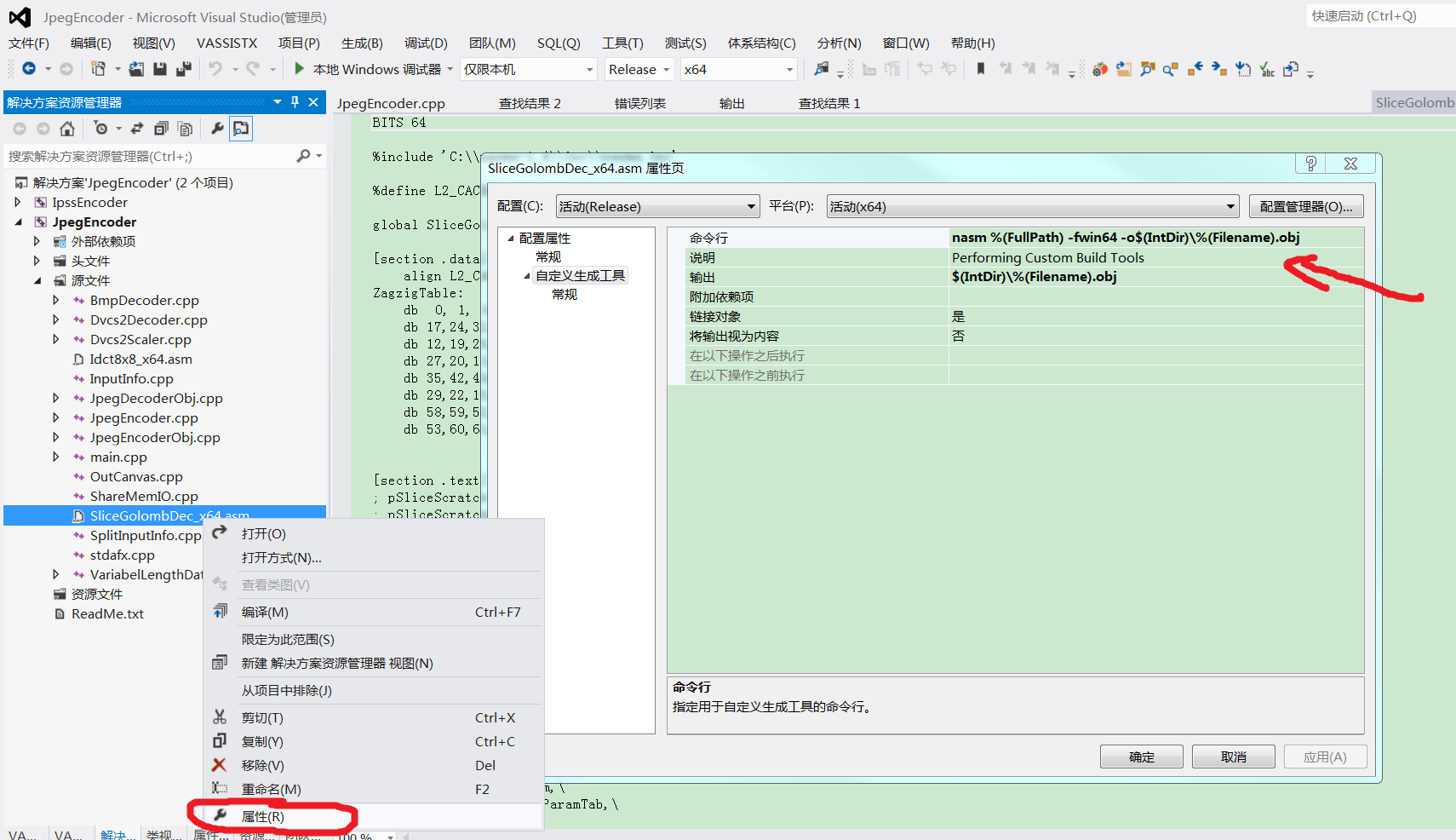1456x840 pixels.
Task: Choose 属性(R) in the context menu
Action: click(x=375, y=816)
